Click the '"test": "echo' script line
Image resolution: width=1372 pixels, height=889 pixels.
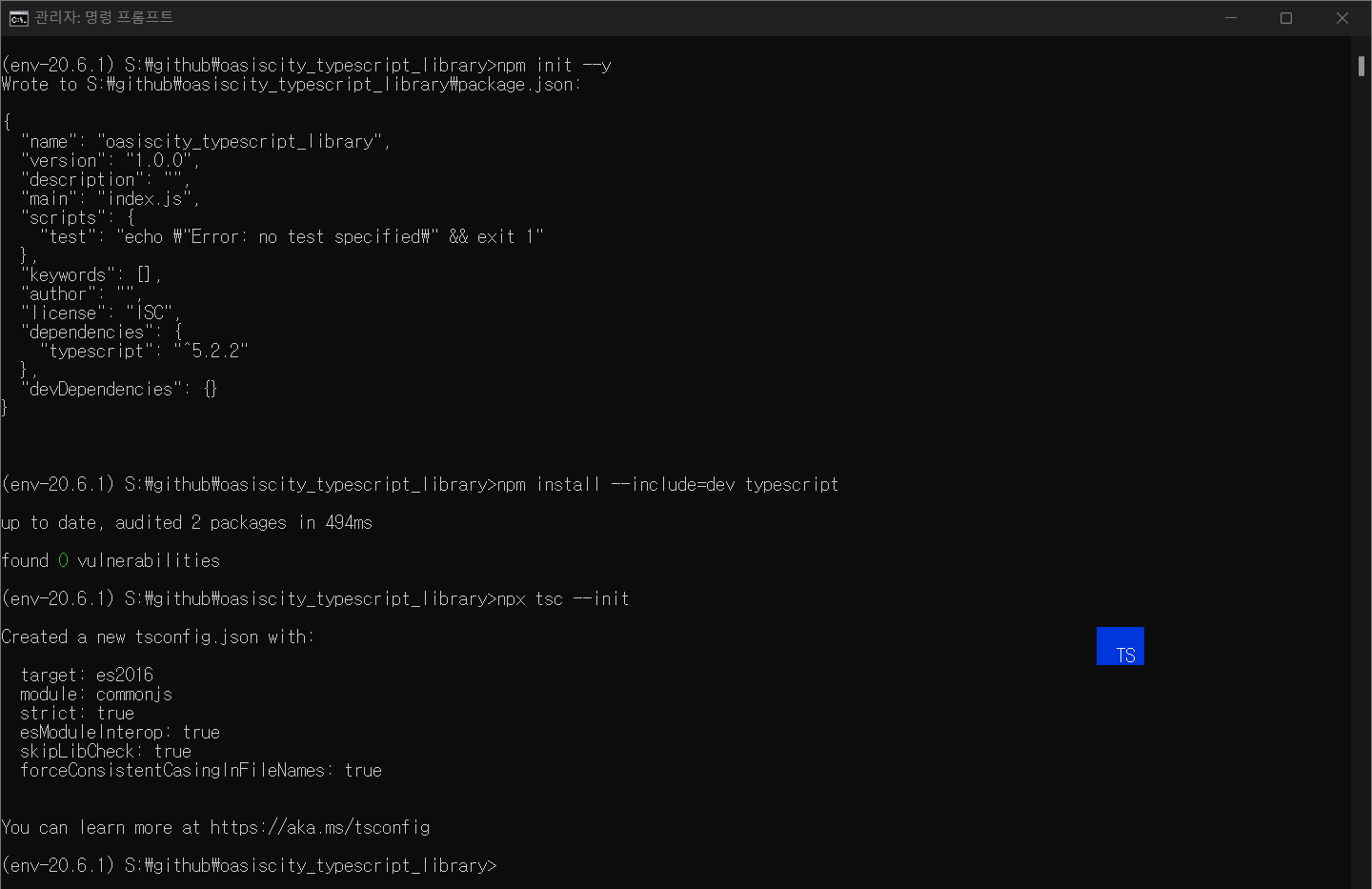[292, 236]
